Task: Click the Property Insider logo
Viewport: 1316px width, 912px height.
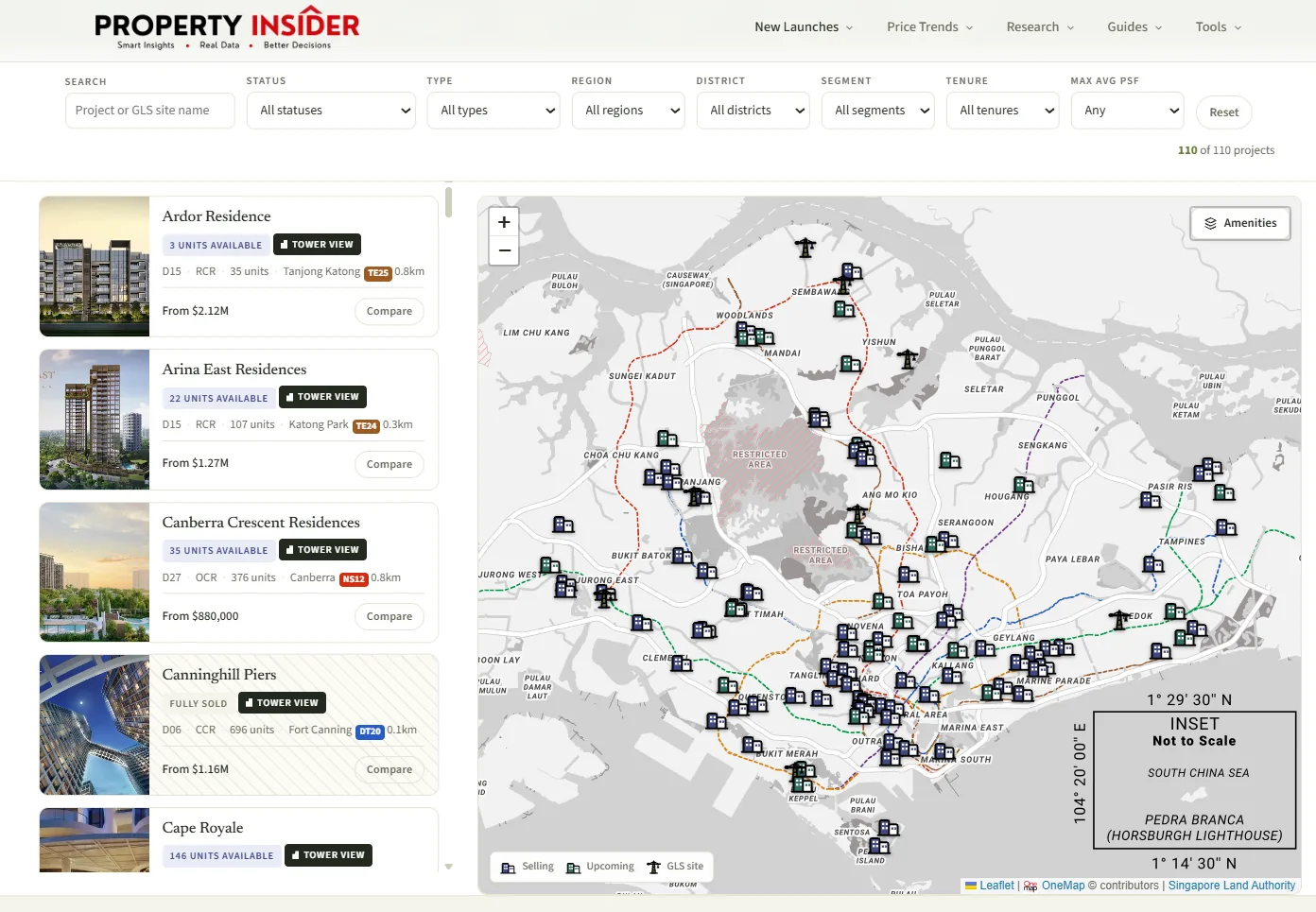Action: tap(227, 30)
